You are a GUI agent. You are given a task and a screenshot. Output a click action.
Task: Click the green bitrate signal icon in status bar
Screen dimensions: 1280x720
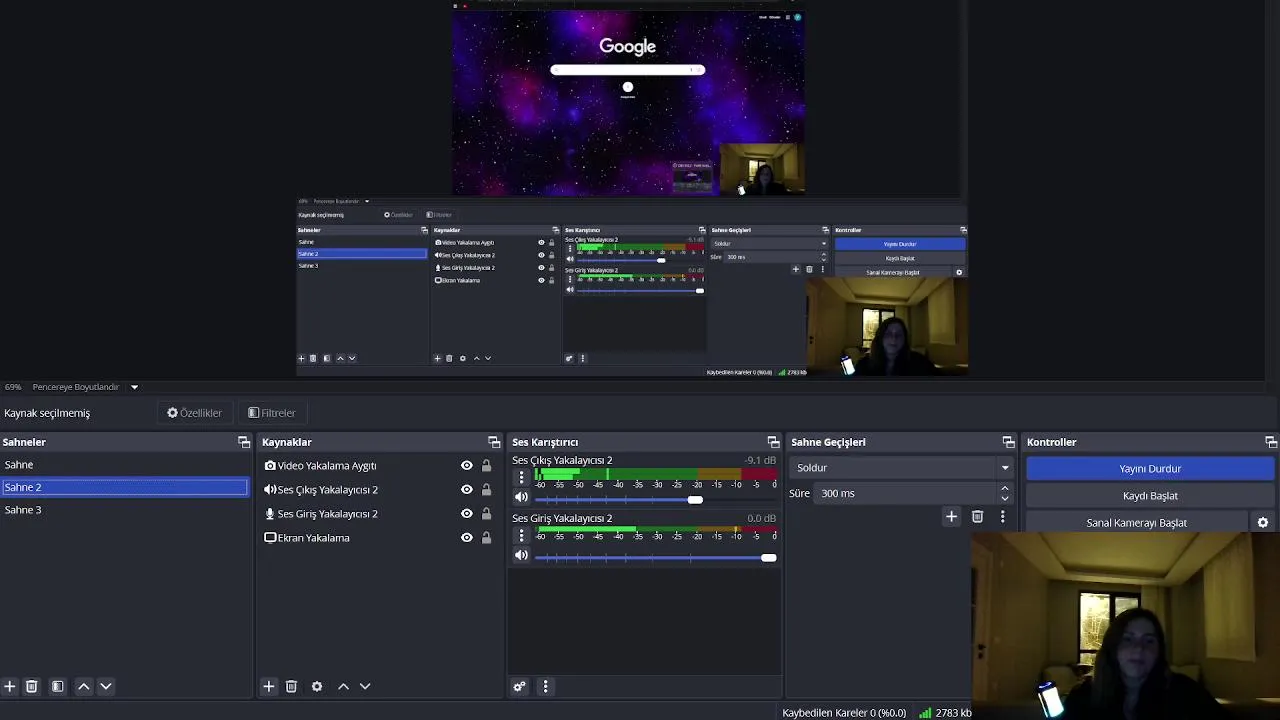pyautogui.click(x=926, y=713)
